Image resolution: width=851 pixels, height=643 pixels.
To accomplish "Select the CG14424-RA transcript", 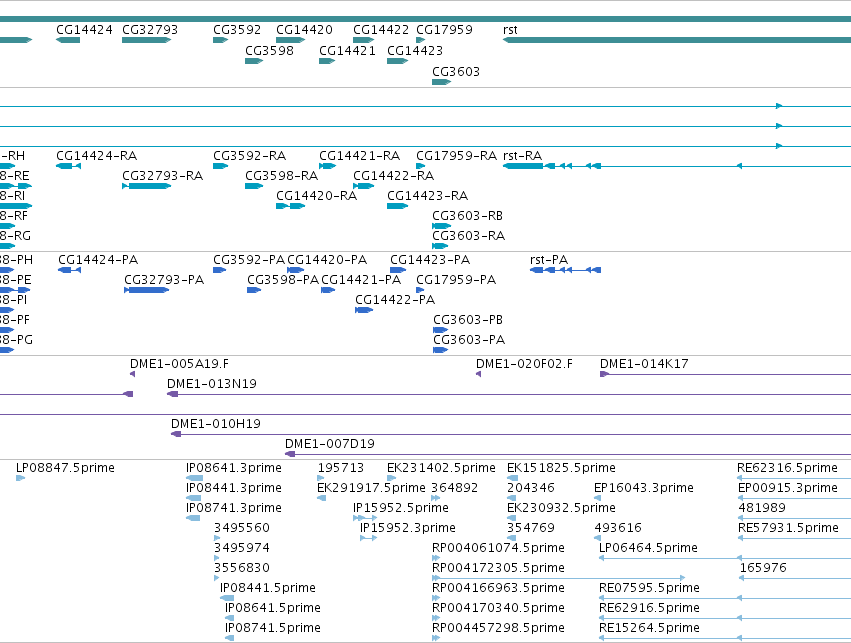I will point(68,165).
